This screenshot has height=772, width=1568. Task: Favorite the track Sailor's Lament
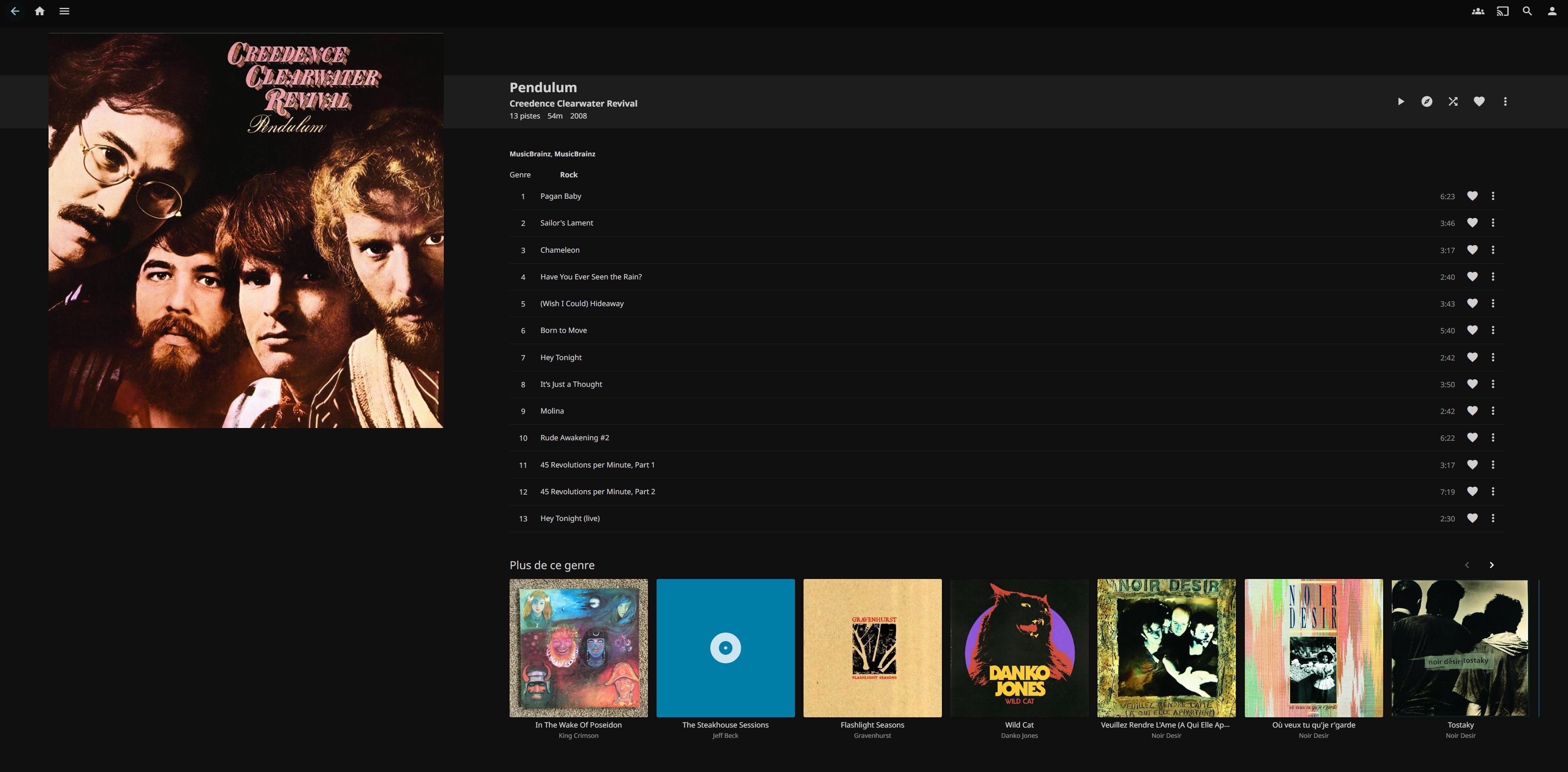pyautogui.click(x=1472, y=223)
